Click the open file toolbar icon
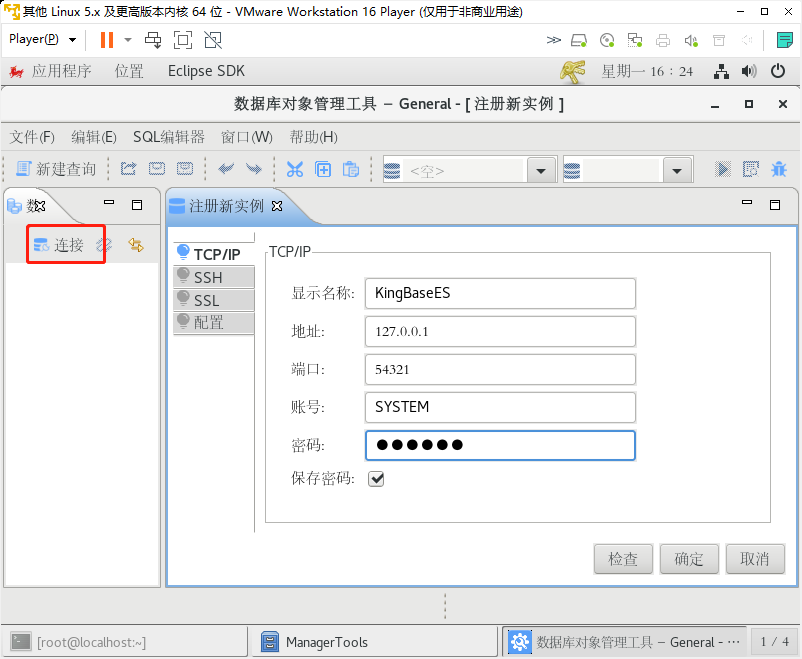 128,169
